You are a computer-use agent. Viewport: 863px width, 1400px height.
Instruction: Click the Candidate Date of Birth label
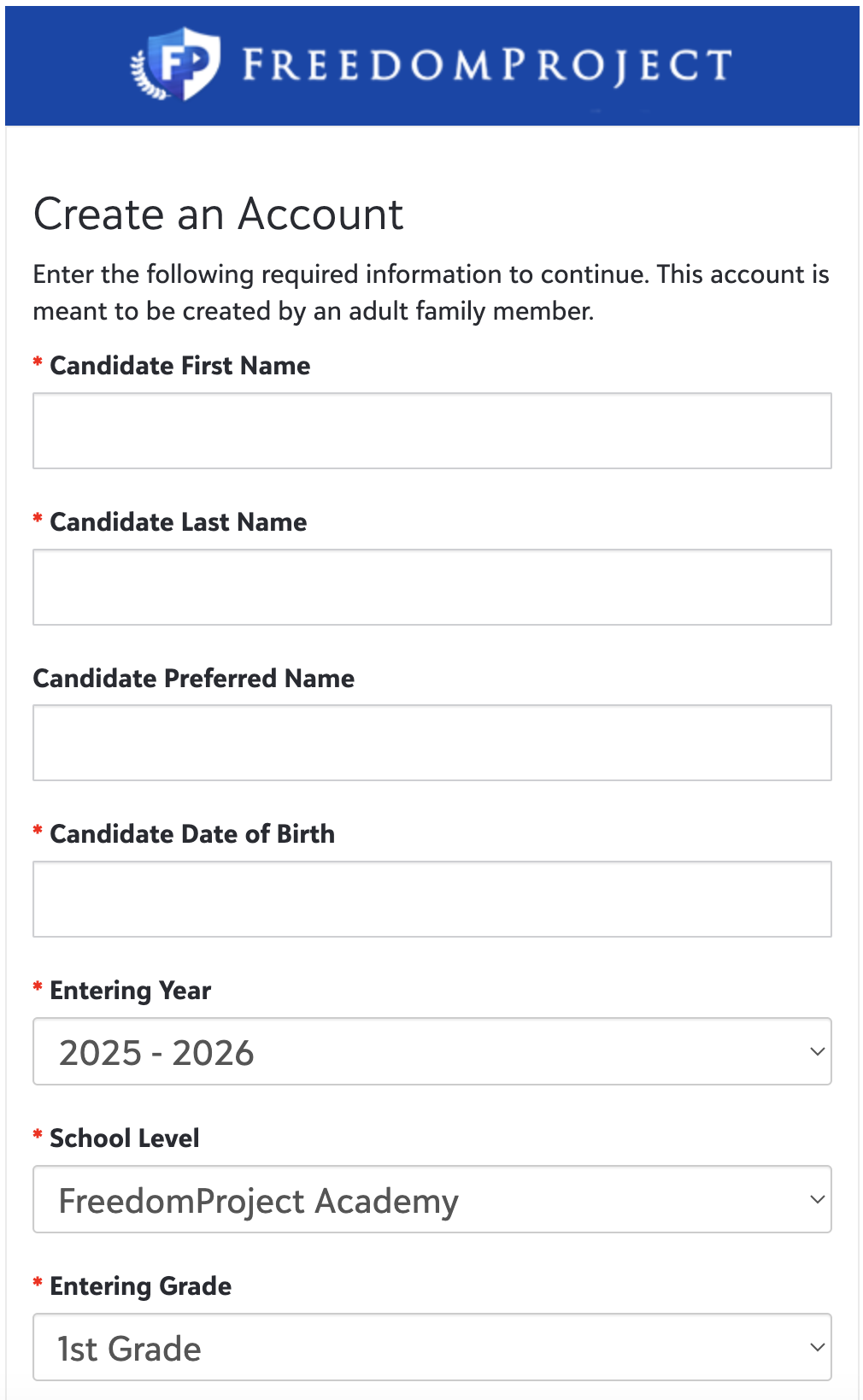(192, 834)
